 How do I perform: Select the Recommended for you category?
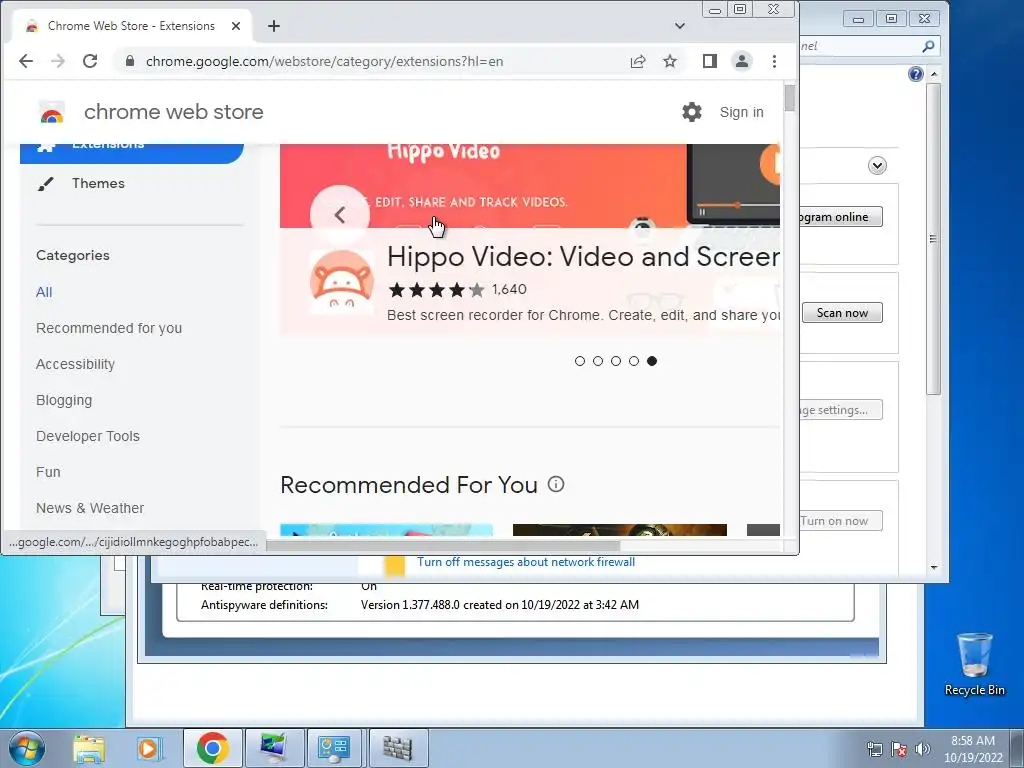pyautogui.click(x=109, y=328)
